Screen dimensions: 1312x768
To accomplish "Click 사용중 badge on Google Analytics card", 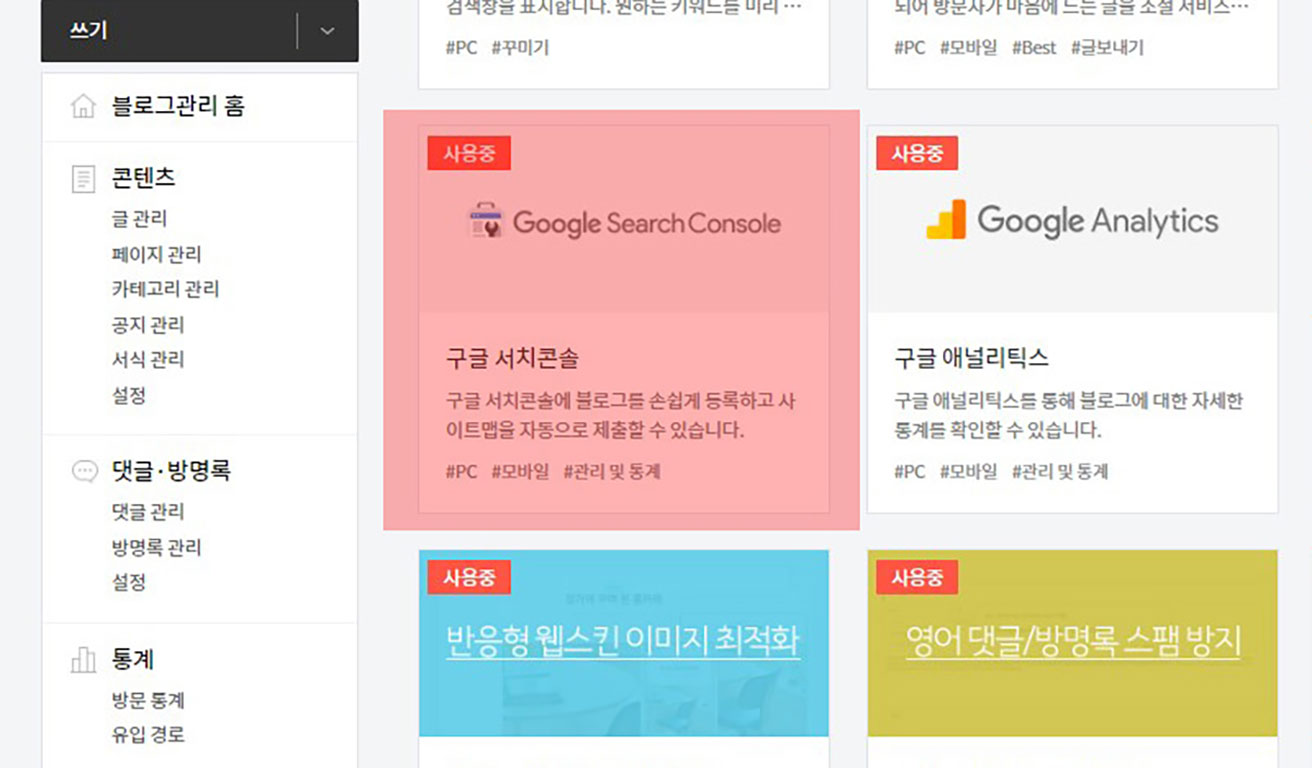I will pyautogui.click(x=917, y=153).
